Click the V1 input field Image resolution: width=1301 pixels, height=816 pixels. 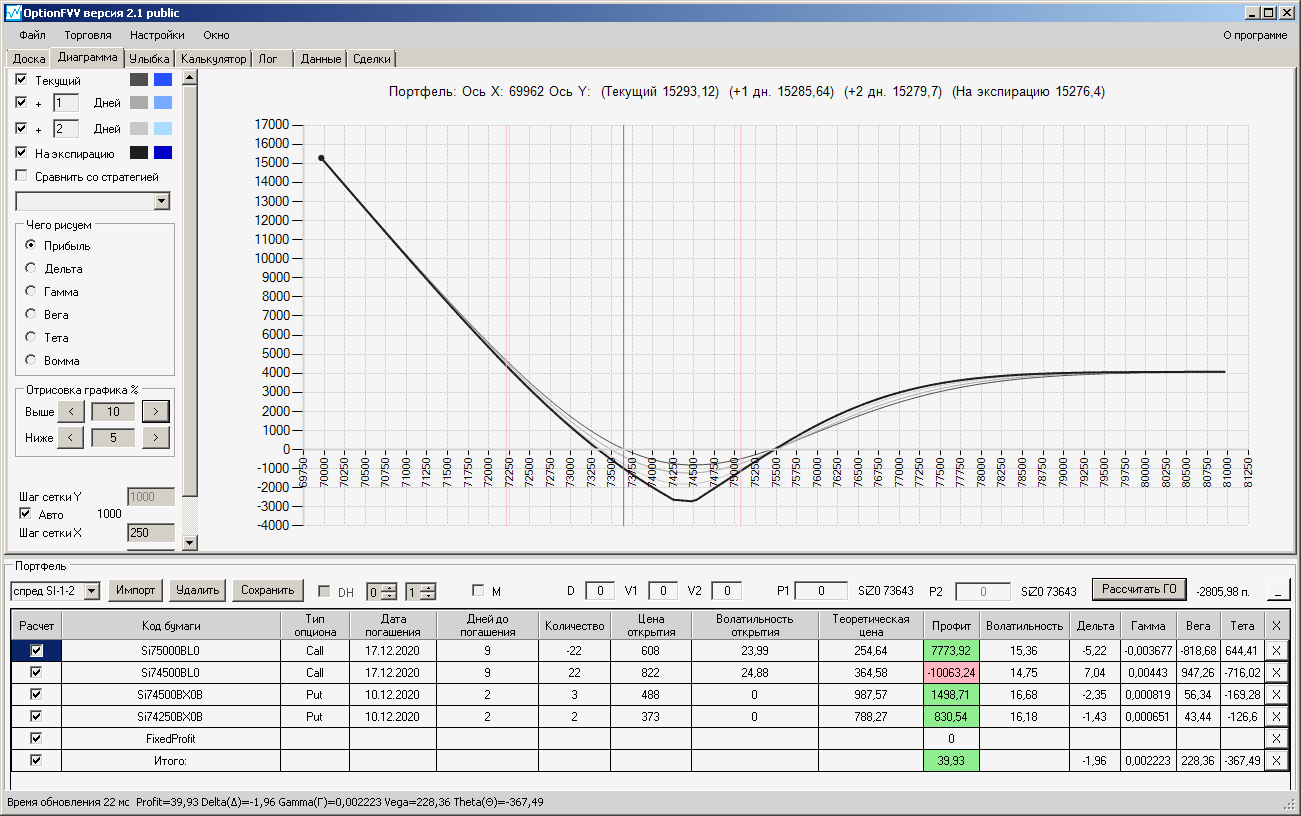click(x=663, y=591)
